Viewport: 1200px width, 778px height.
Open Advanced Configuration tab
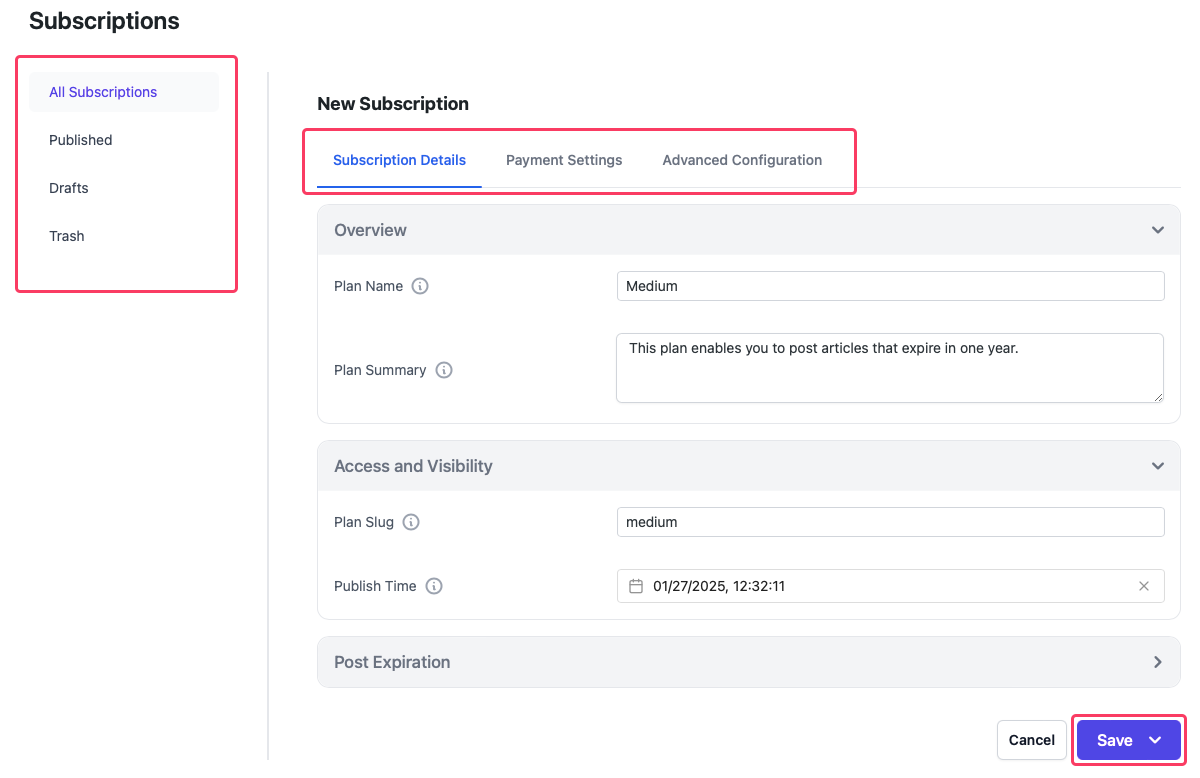click(x=742, y=160)
